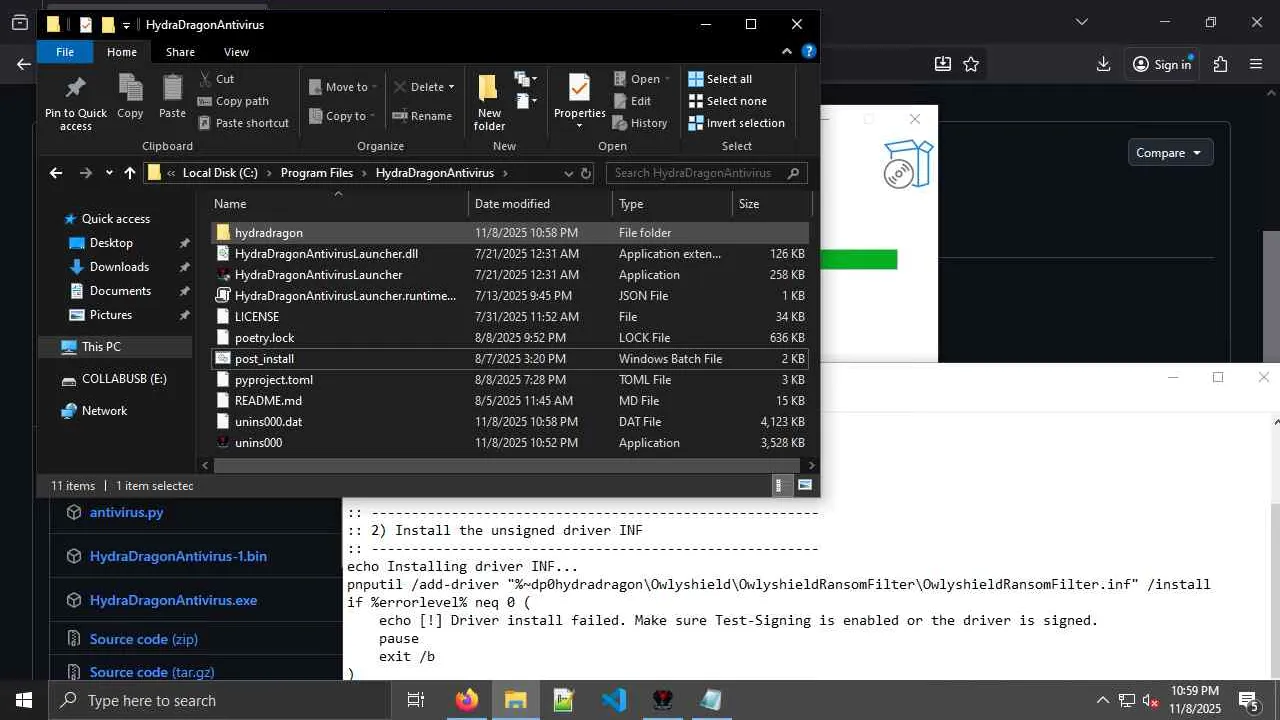Open the HydraDragonAntivirus-1.bin asset link
Screen dimensions: 1280x720
click(x=178, y=556)
